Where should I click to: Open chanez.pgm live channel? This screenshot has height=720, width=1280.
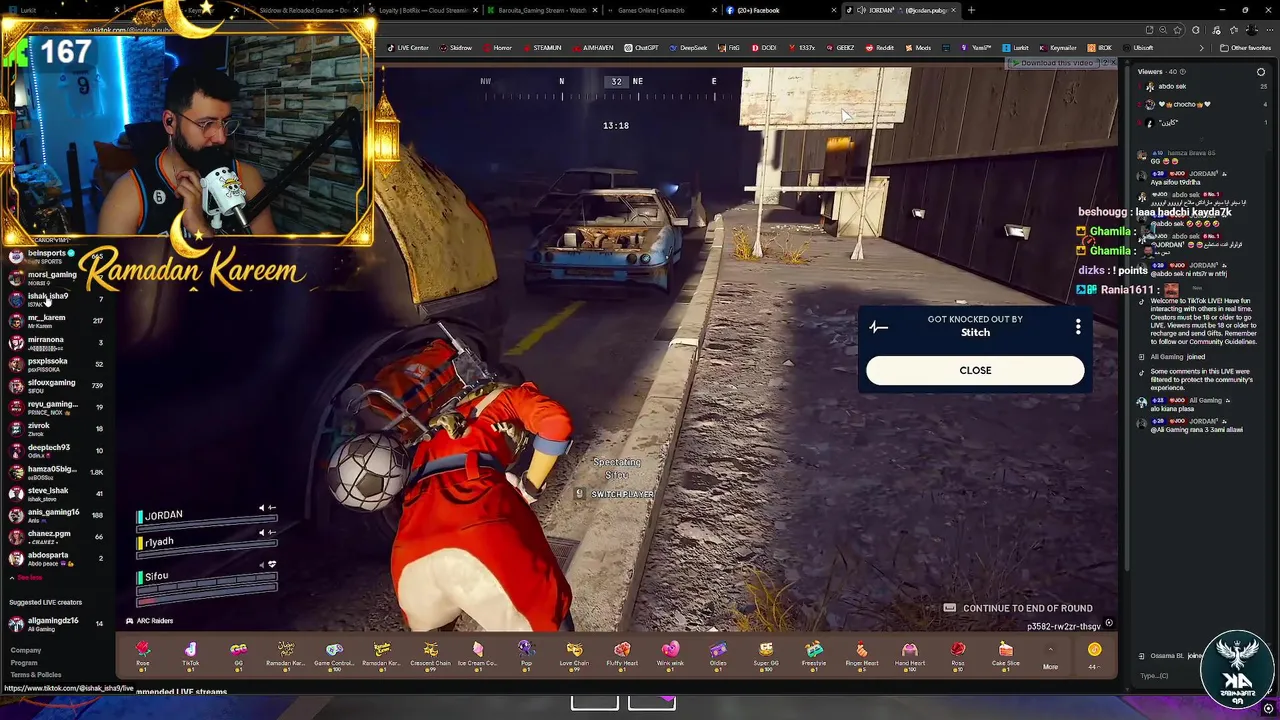pyautogui.click(x=55, y=536)
